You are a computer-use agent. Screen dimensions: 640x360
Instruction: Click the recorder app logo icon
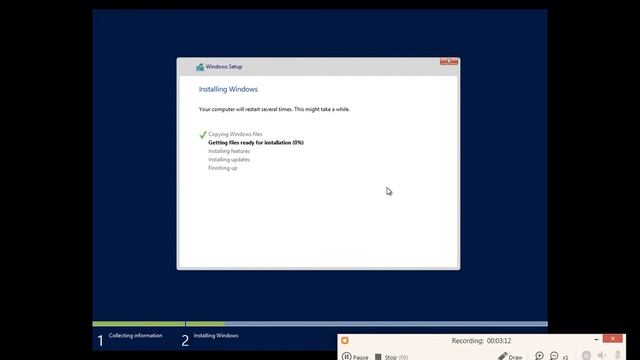pos(345,340)
